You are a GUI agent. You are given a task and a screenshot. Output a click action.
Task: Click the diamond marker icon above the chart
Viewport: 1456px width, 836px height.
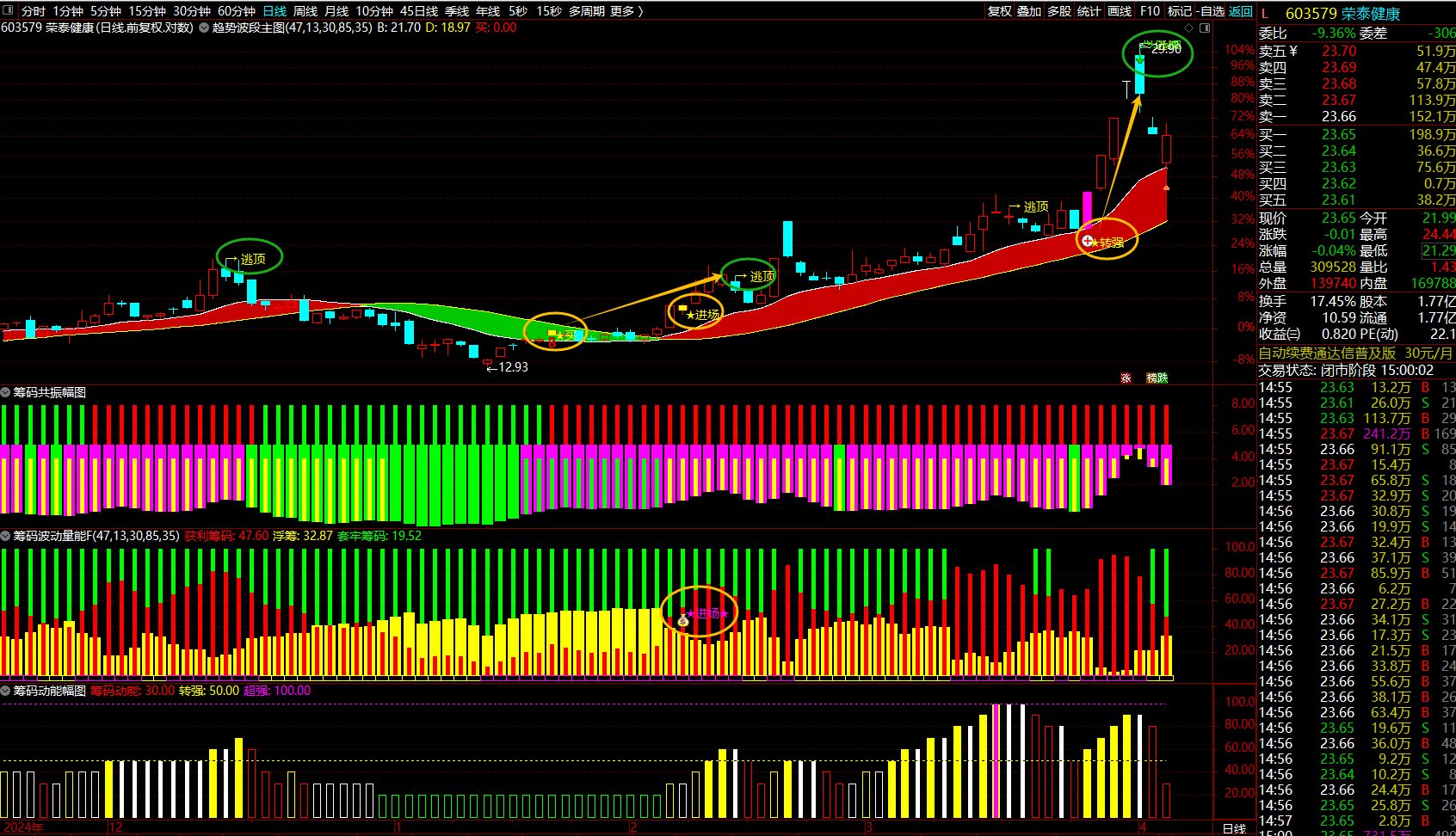coord(1189,28)
